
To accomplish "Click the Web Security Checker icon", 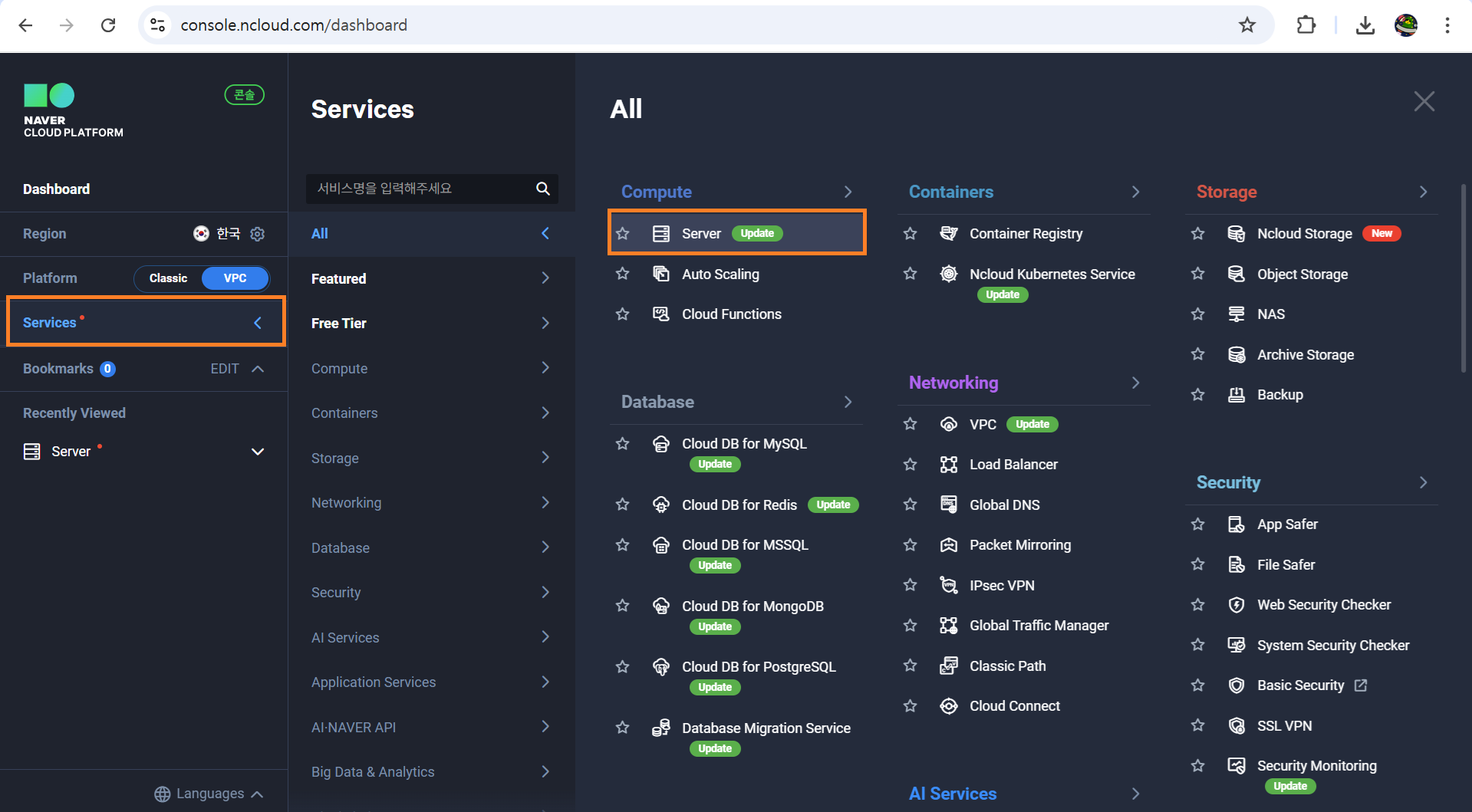I will [x=1237, y=604].
